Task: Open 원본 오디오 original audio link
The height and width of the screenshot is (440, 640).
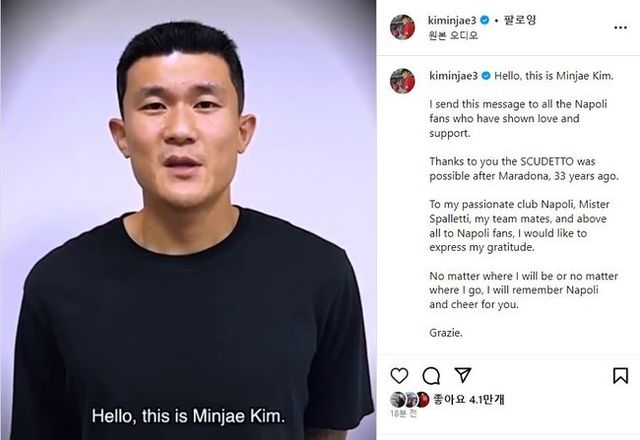Action: 453,36
